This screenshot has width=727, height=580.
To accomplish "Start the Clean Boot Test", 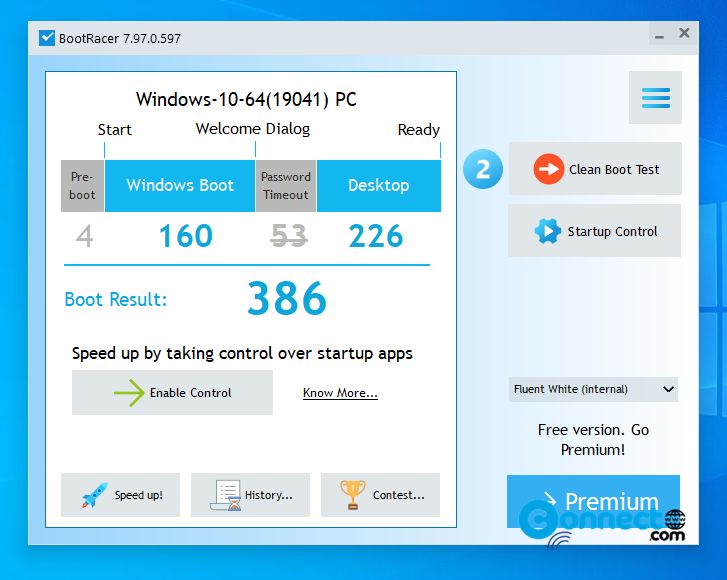I will click(595, 169).
